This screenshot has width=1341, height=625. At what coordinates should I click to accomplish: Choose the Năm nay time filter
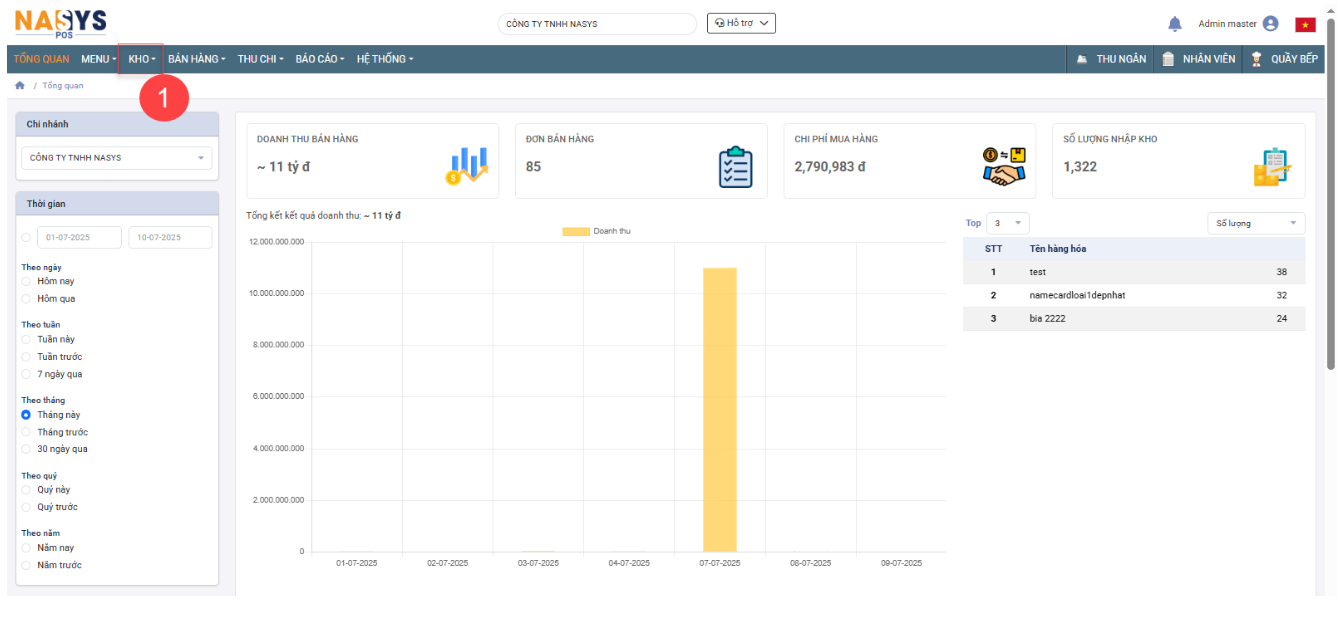27,548
